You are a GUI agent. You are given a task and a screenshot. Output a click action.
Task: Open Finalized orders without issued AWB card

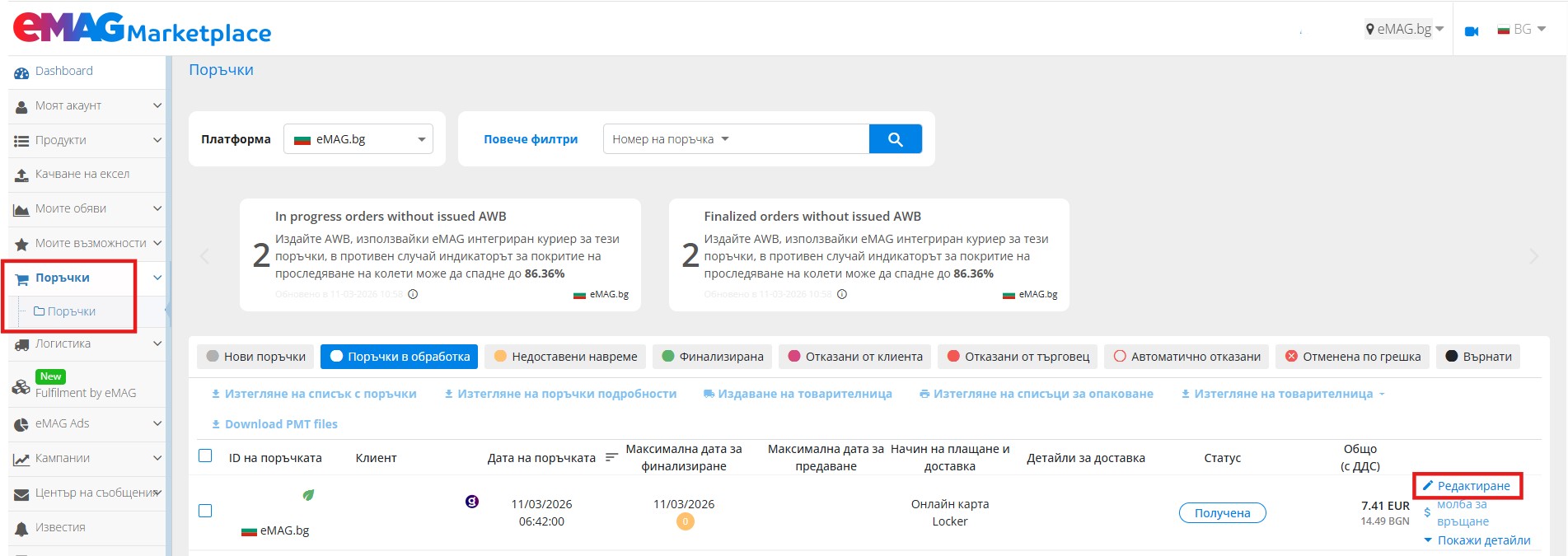869,255
